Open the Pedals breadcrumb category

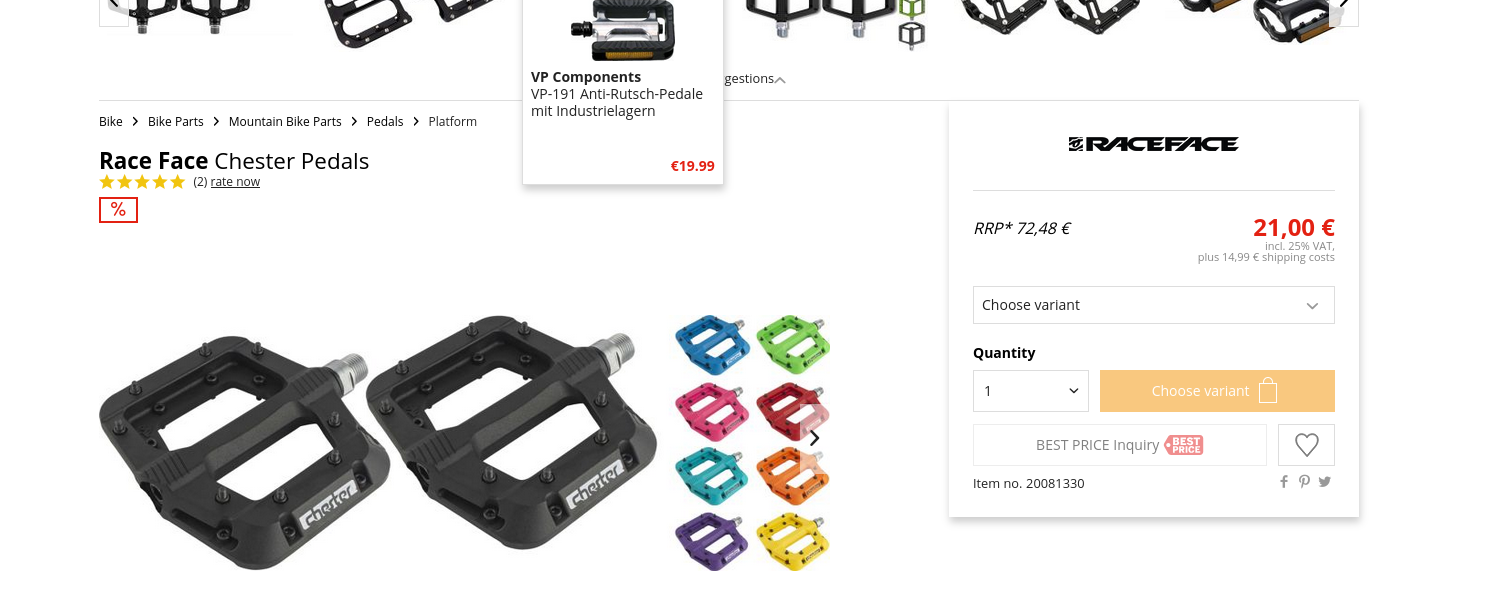click(x=385, y=122)
